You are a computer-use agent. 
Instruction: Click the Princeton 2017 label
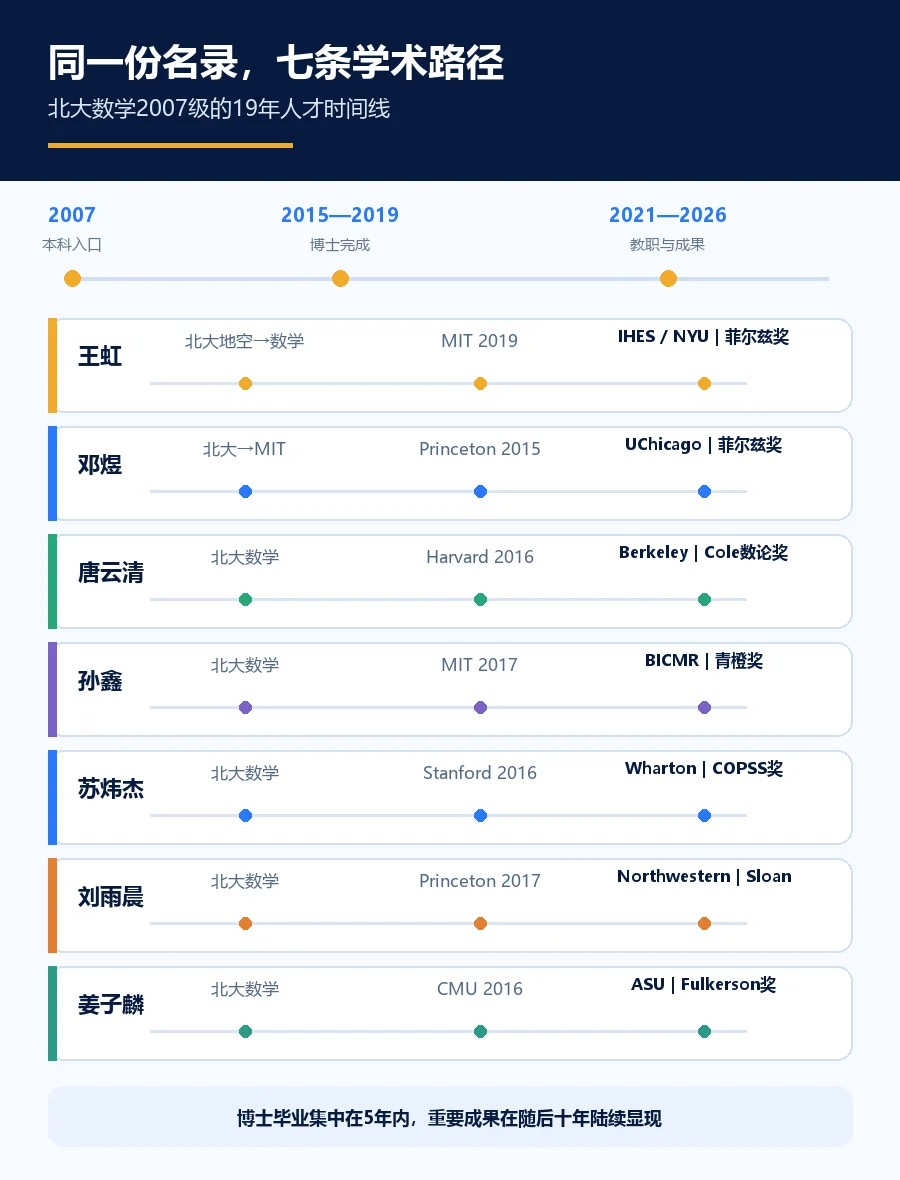[479, 881]
